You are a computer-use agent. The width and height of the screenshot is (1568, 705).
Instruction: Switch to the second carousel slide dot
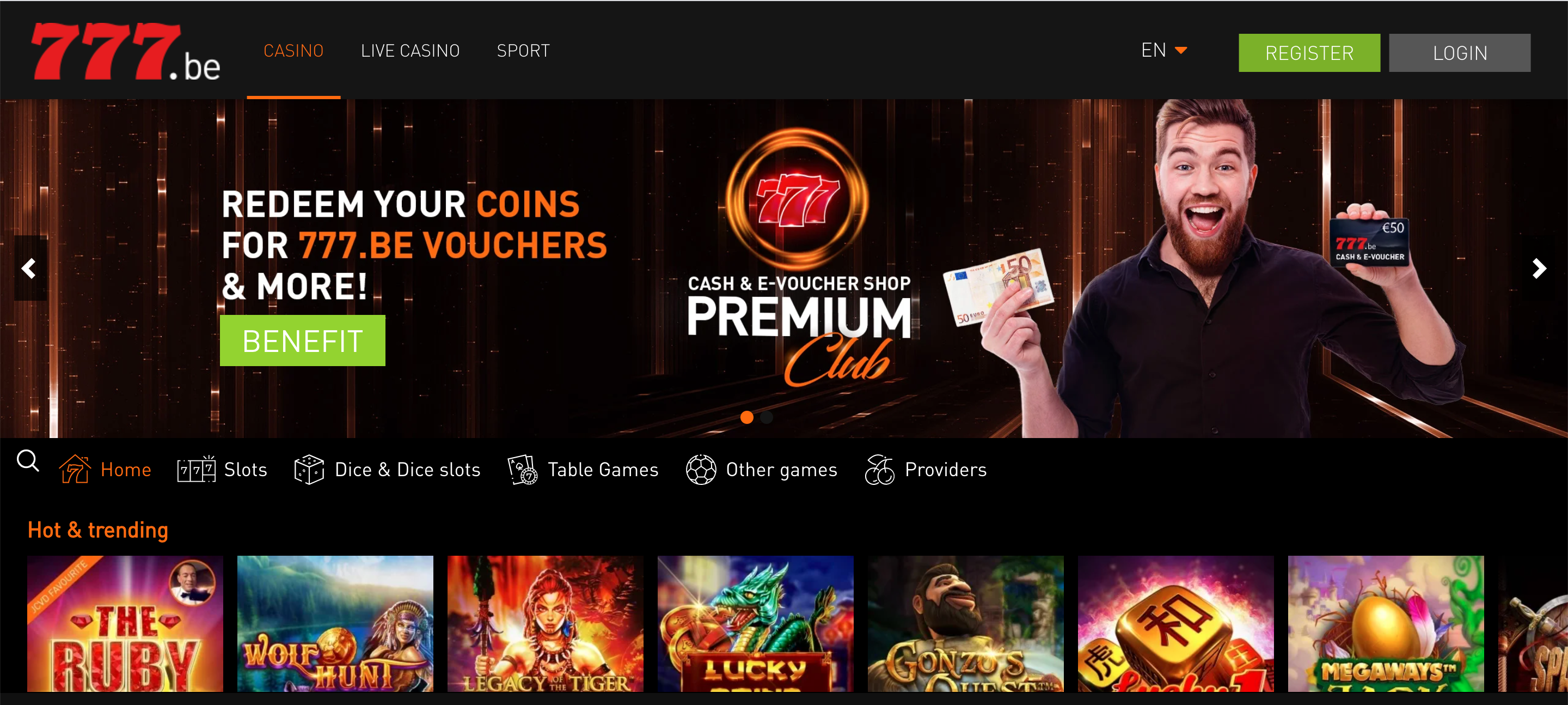[x=767, y=417]
